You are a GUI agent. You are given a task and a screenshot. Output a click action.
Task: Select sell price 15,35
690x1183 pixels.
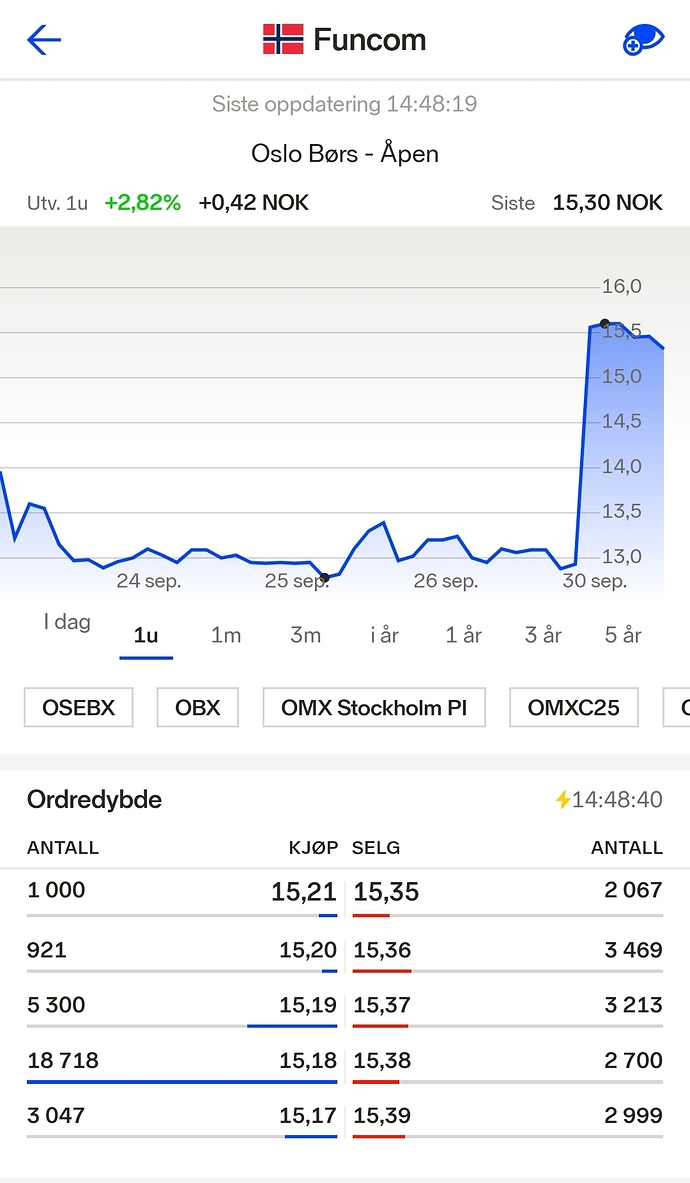386,892
